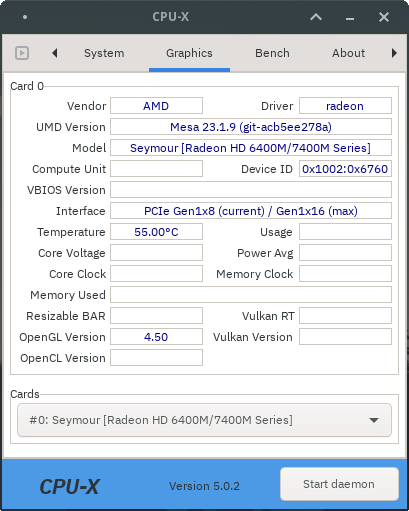
Task: Open the window menu dot in title bar
Action: click(25, 17)
